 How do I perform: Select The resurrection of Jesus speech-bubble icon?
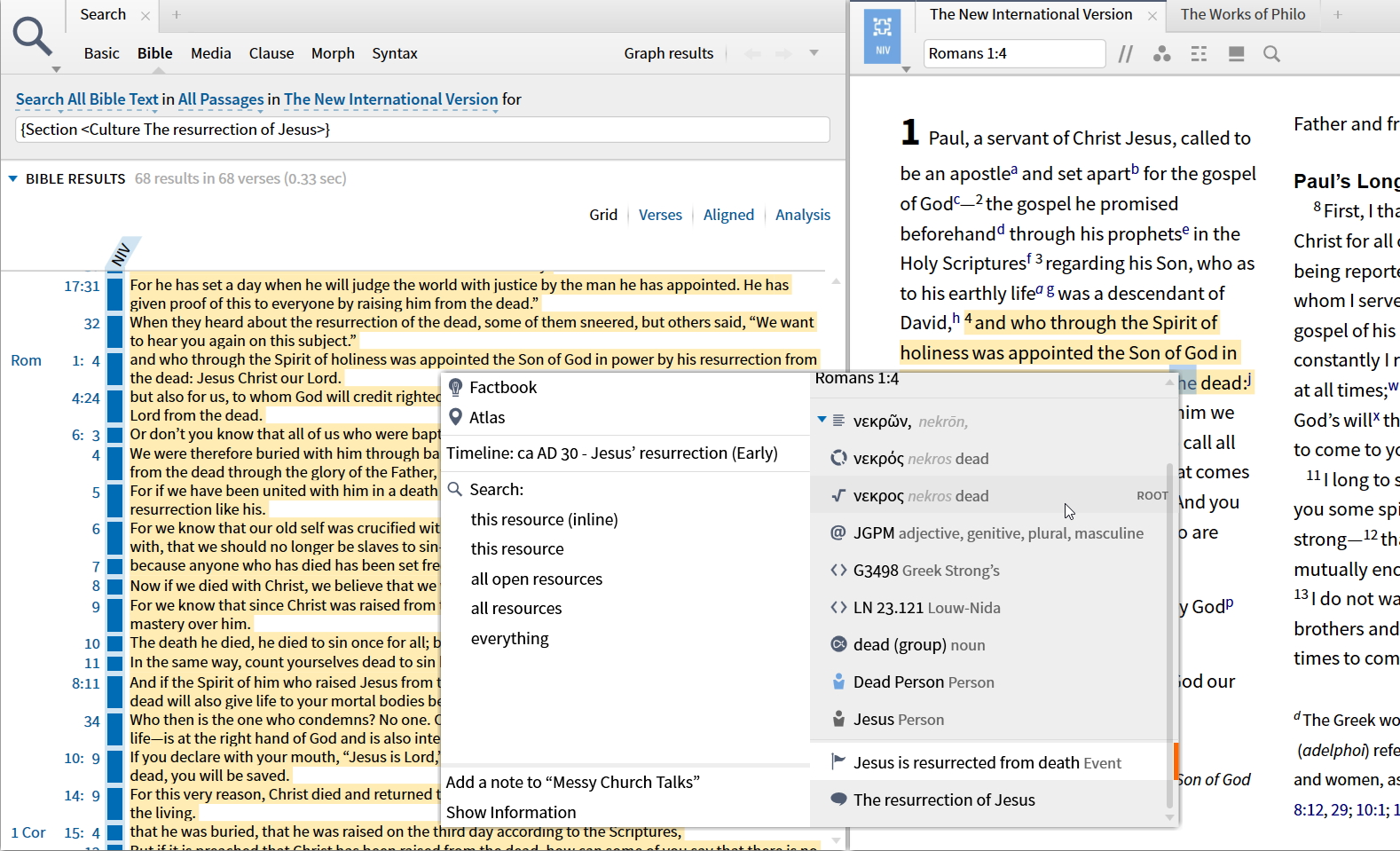click(838, 800)
